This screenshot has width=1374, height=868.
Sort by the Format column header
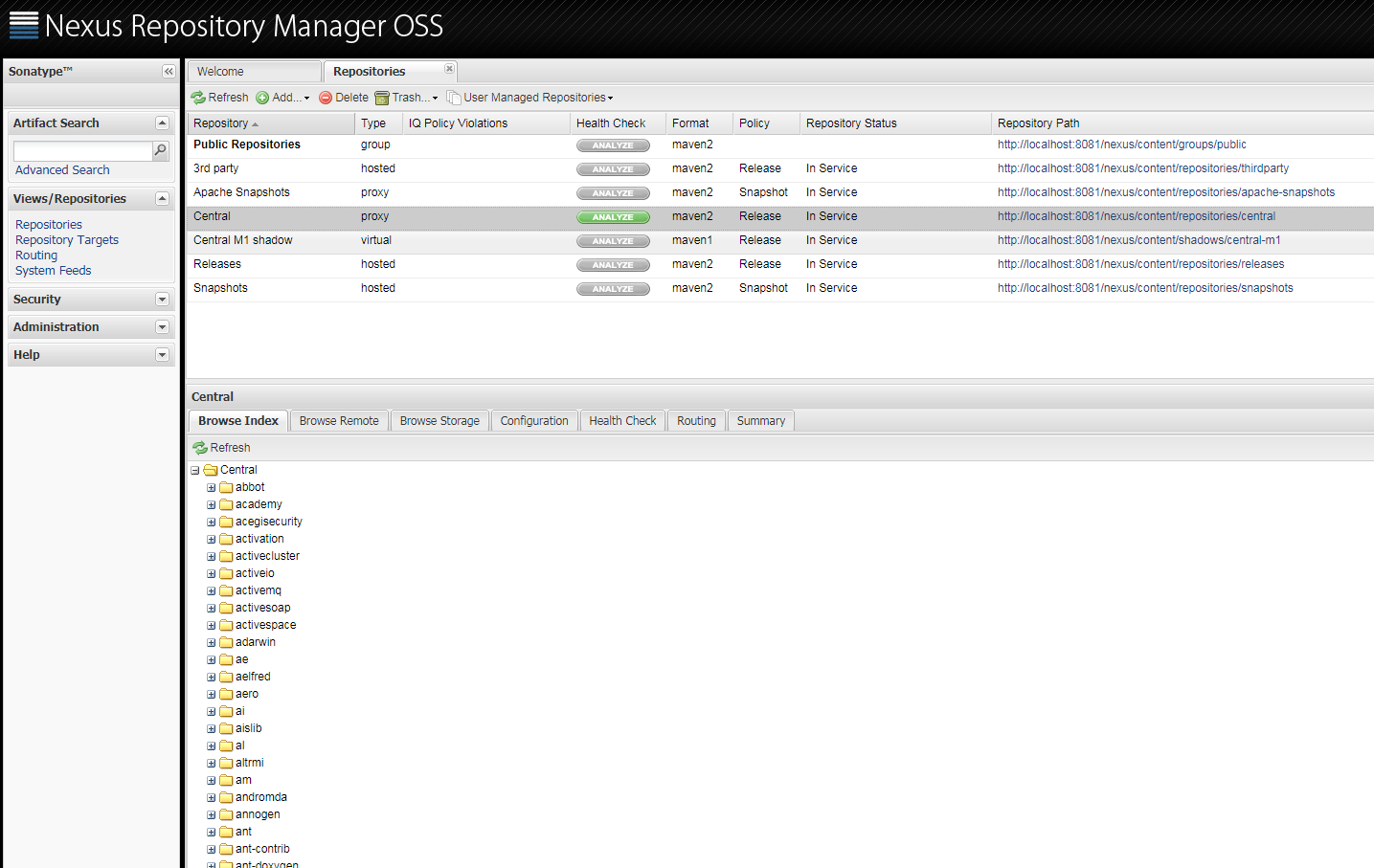click(x=699, y=123)
